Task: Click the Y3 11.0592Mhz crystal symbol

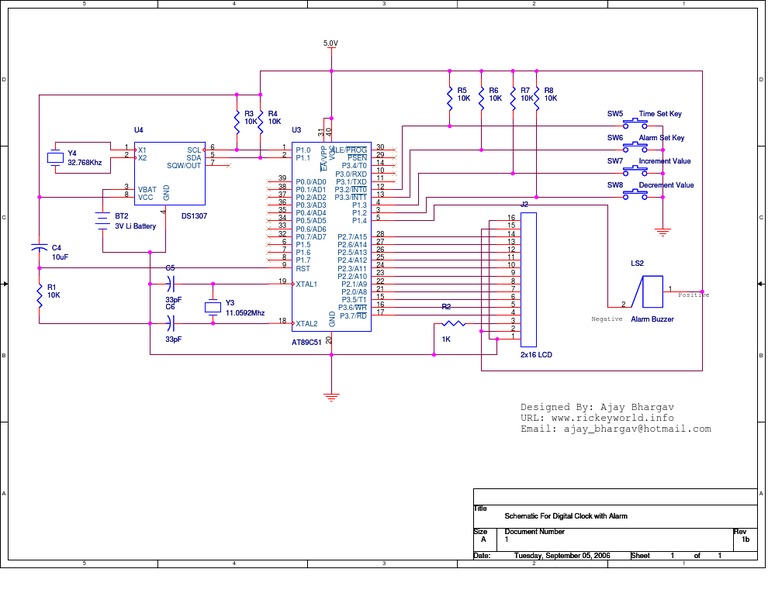Action: click(x=213, y=308)
